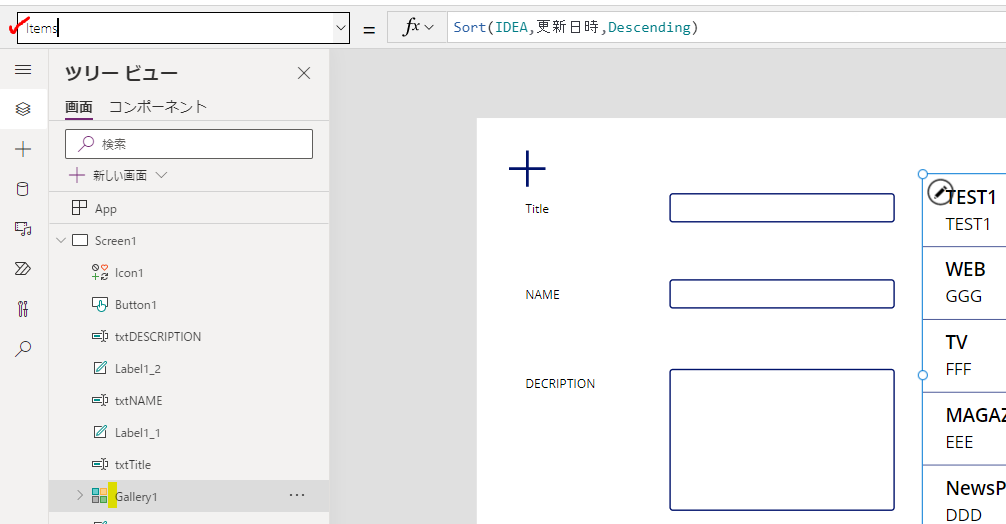Select the Tree view layers icon
This screenshot has width=1006, height=524.
(x=23, y=109)
